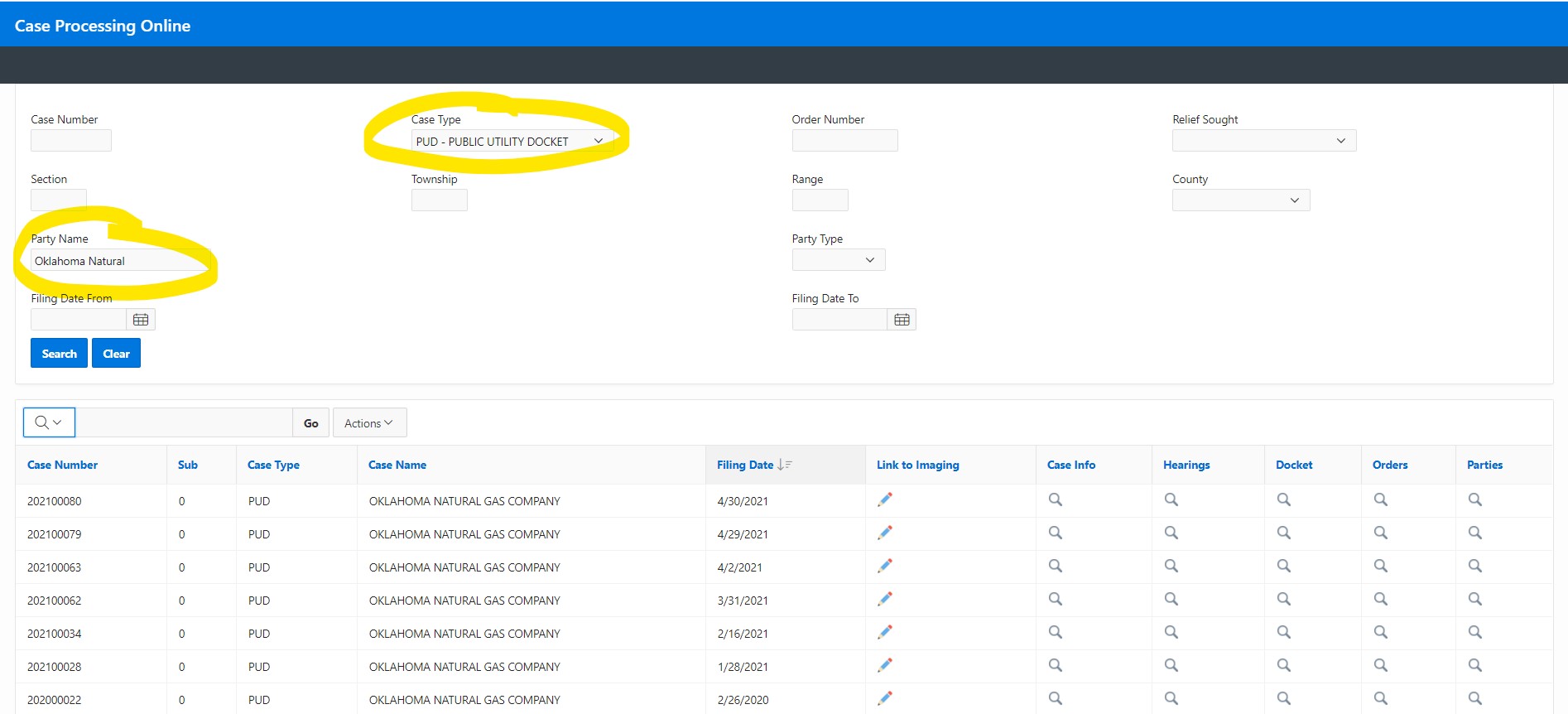This screenshot has height=714, width=1568.
Task: View Parties magnifier for case 202100062
Action: tap(1475, 599)
